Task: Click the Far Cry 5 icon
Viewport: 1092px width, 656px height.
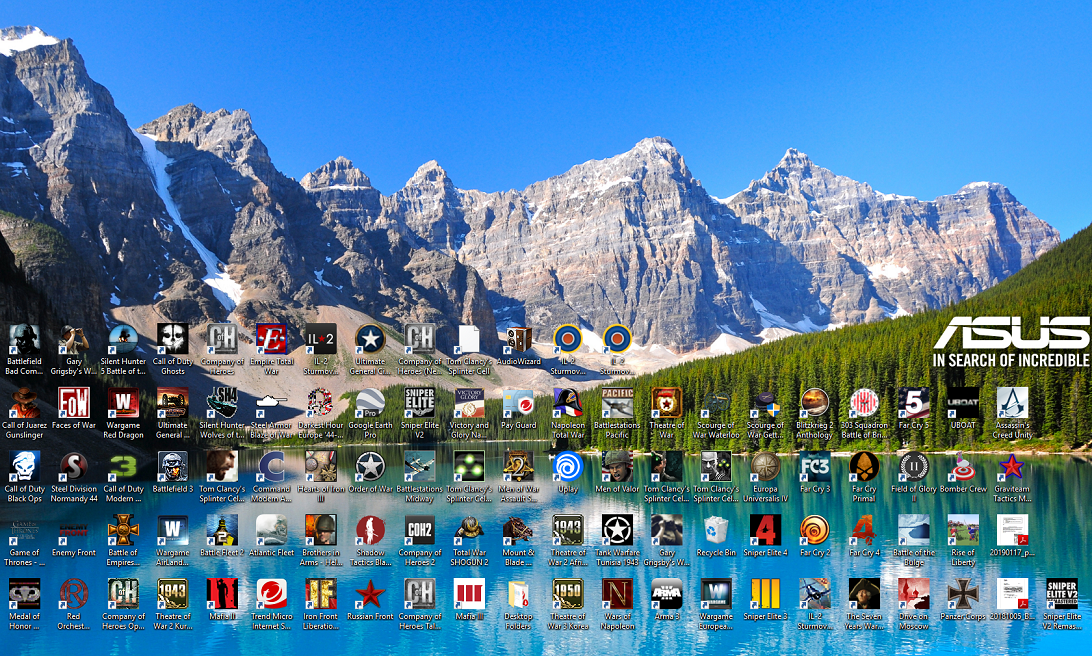Action: [913, 403]
